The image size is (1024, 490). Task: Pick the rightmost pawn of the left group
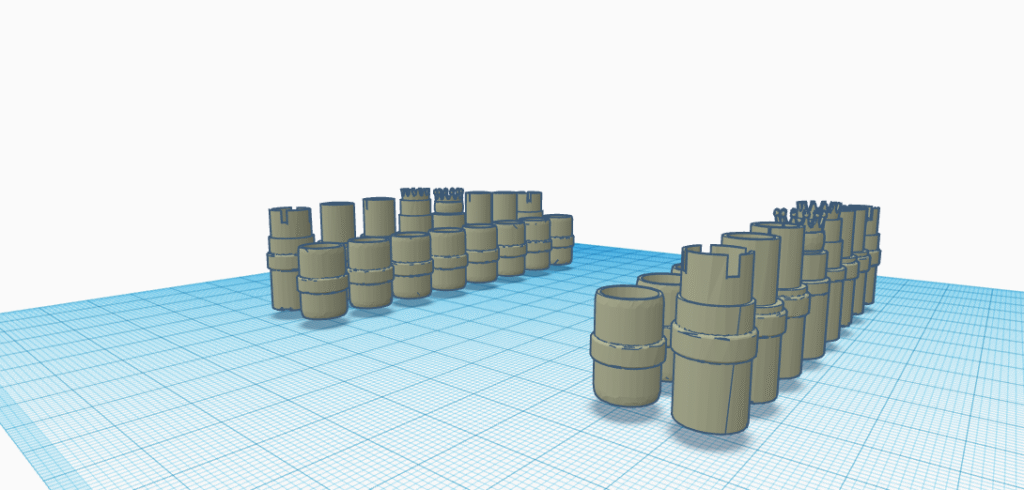pyautogui.click(x=561, y=238)
